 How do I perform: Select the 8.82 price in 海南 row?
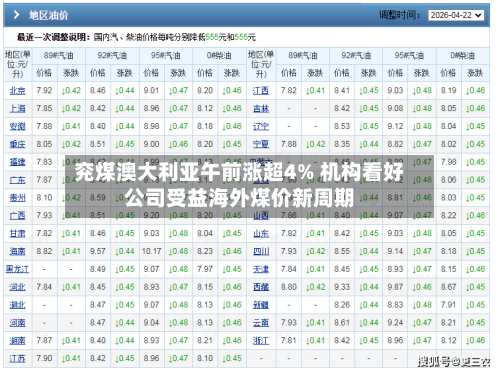(44, 251)
